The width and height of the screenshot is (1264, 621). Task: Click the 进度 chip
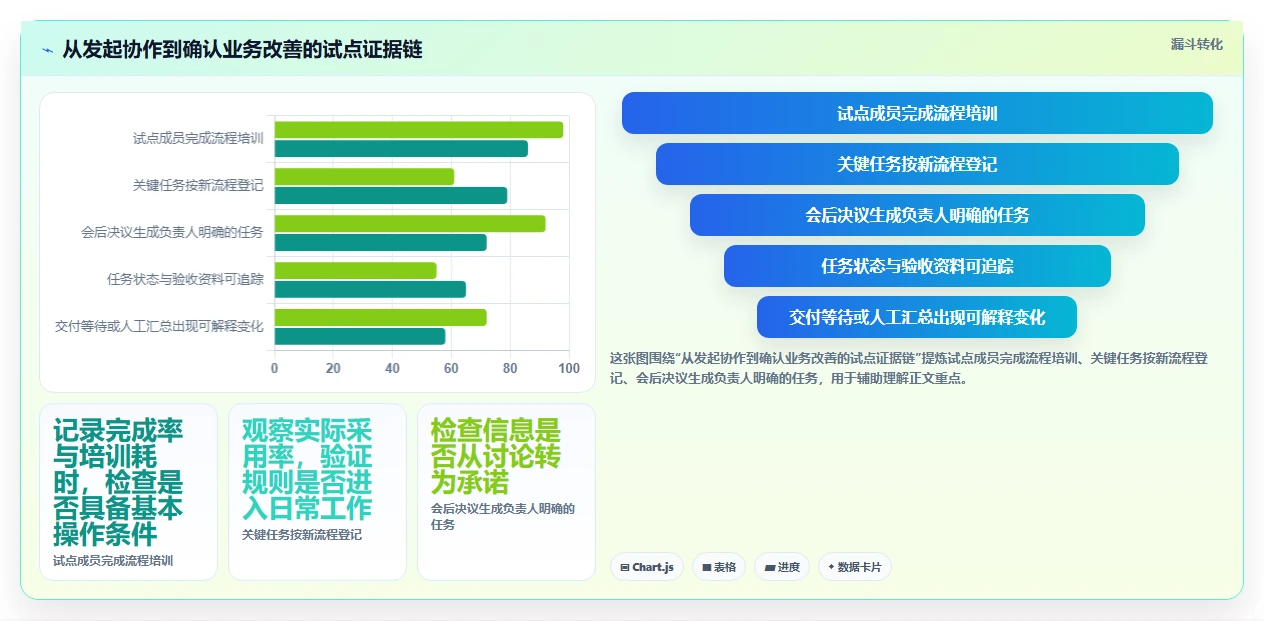click(x=782, y=567)
